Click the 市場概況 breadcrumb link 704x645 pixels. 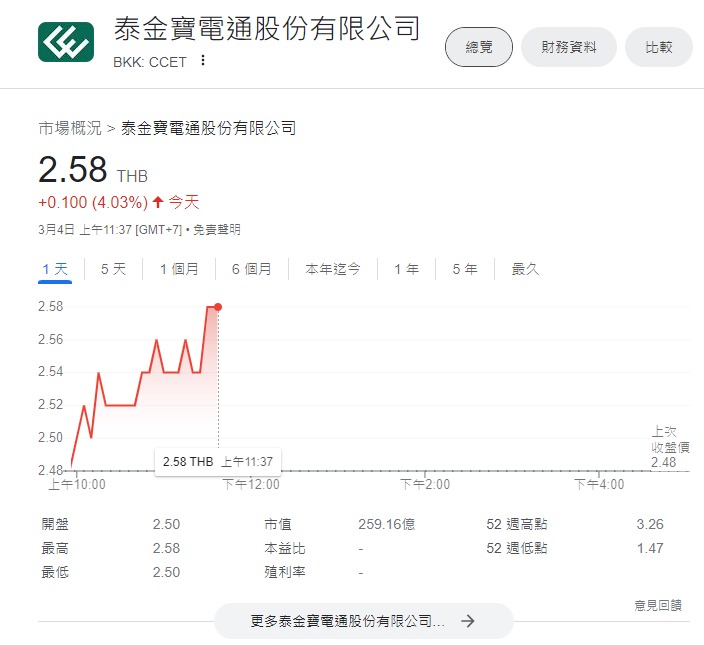70,128
